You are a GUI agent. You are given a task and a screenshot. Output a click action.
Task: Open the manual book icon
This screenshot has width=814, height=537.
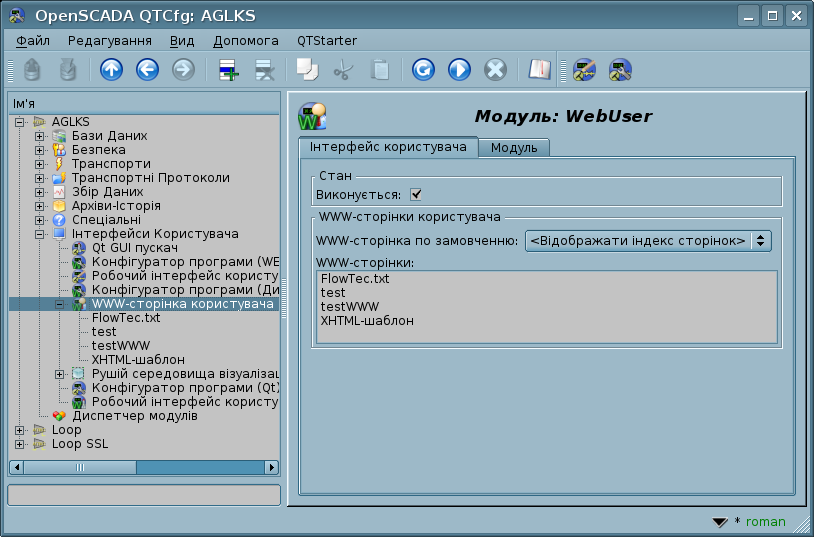540,70
